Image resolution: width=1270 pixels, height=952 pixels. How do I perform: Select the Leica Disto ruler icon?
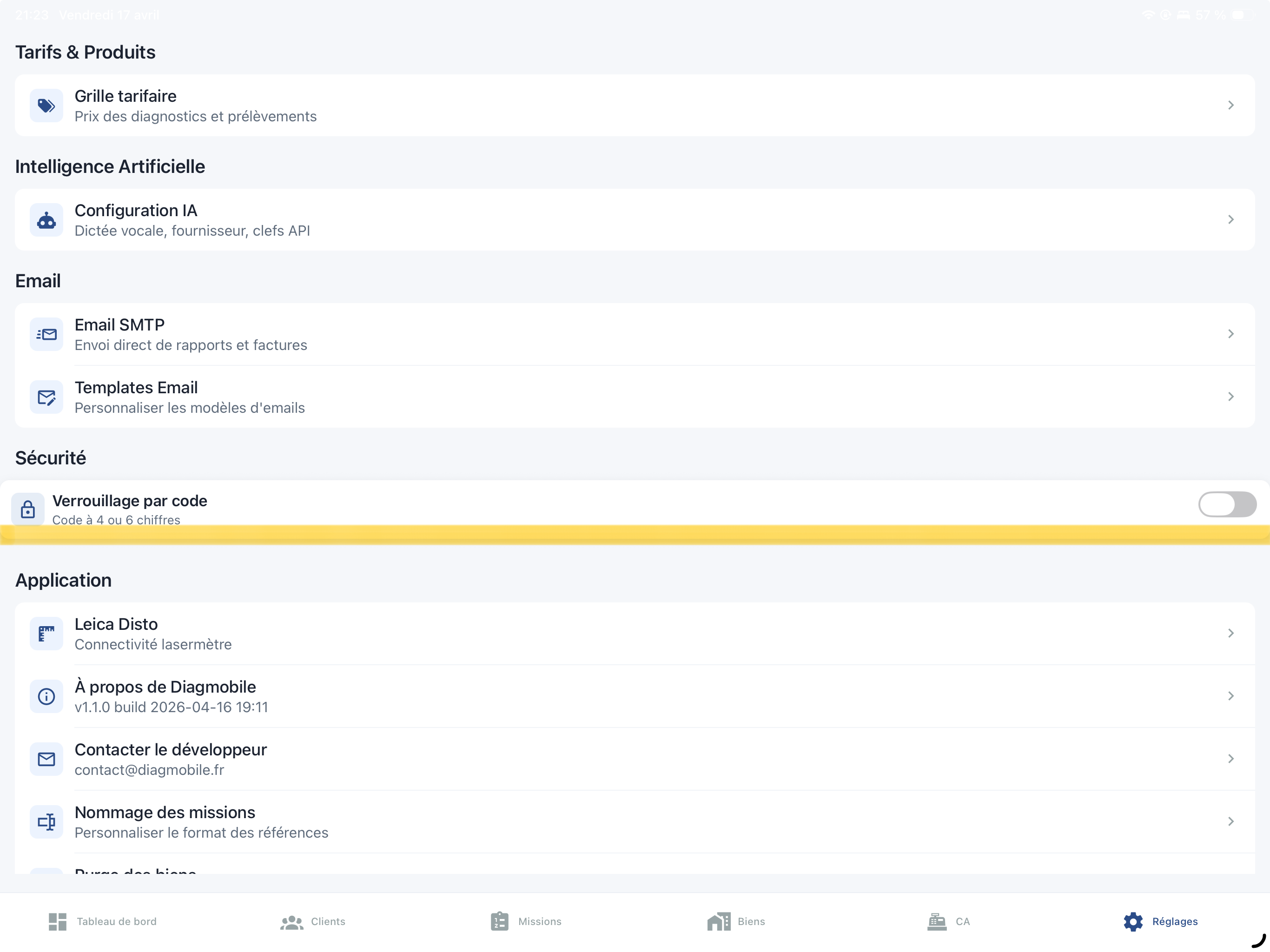46,633
